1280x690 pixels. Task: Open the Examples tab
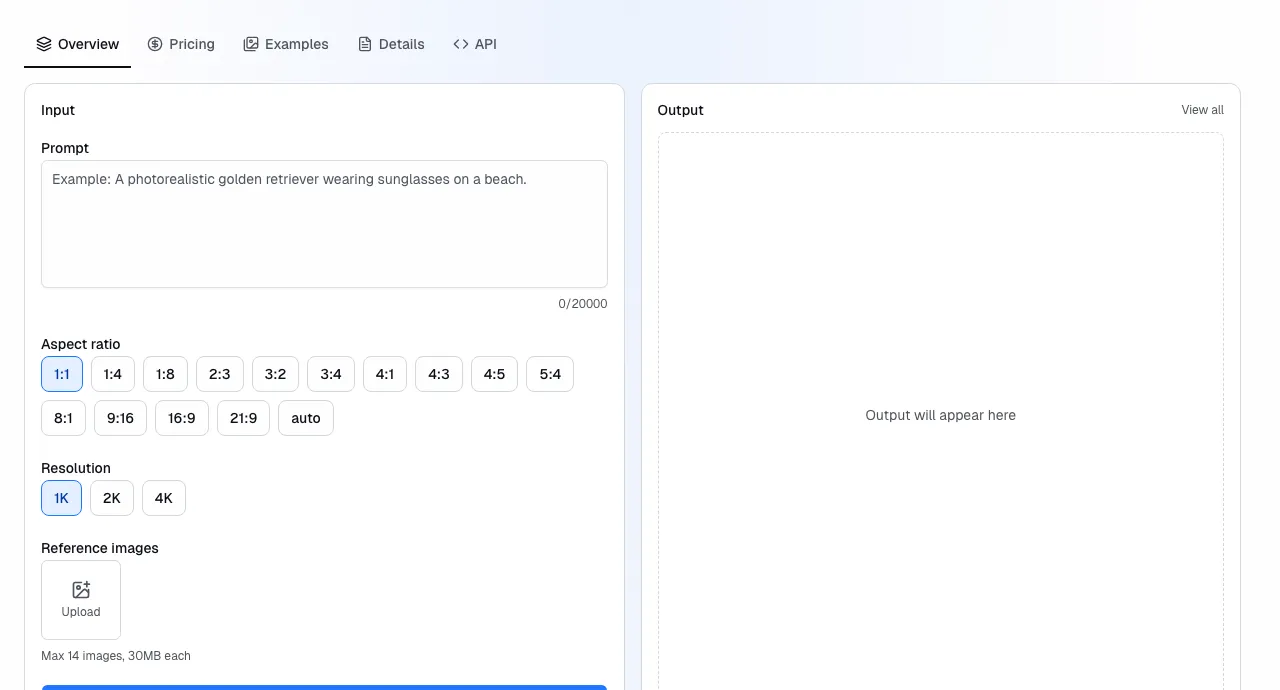click(286, 44)
